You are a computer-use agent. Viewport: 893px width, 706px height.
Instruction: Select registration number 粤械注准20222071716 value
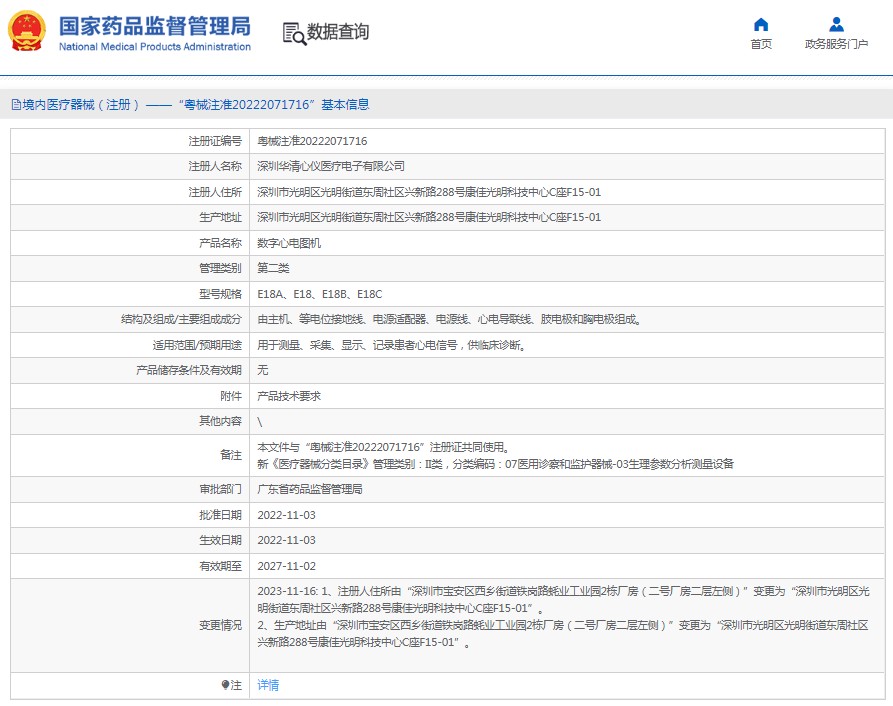pyautogui.click(x=312, y=141)
